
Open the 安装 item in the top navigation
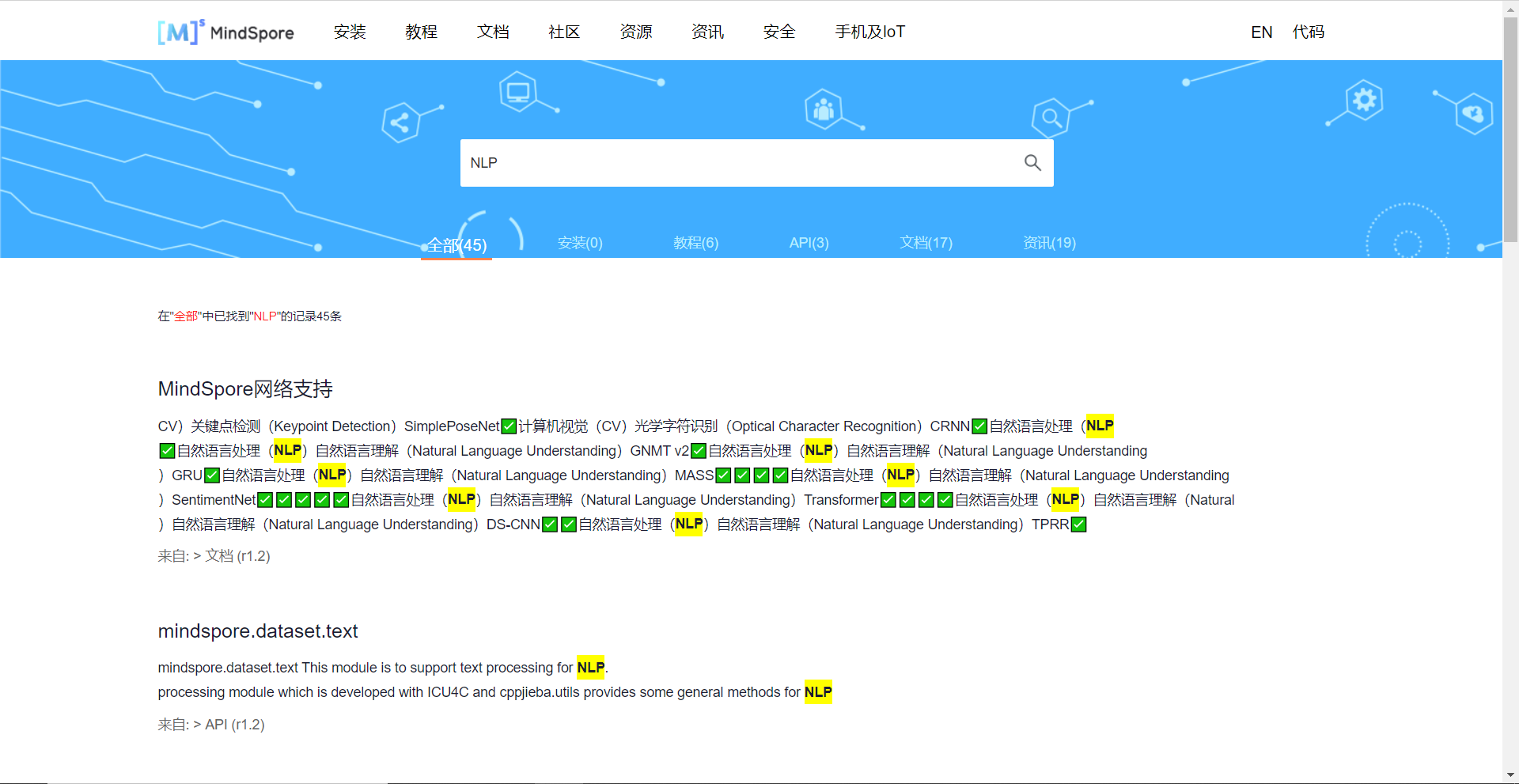click(350, 32)
